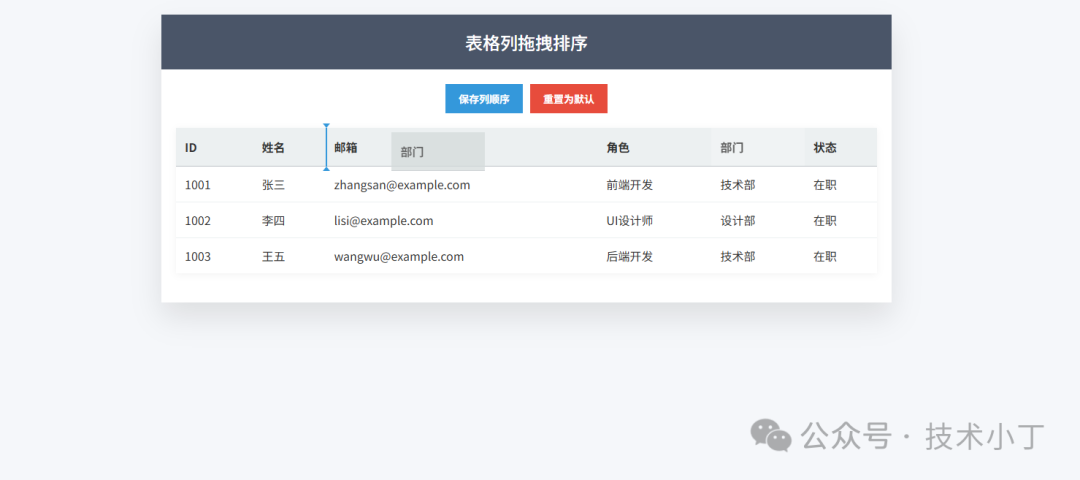The image size is (1080, 480).
Task: Select the UI设计师 role cell
Action: [629, 221]
